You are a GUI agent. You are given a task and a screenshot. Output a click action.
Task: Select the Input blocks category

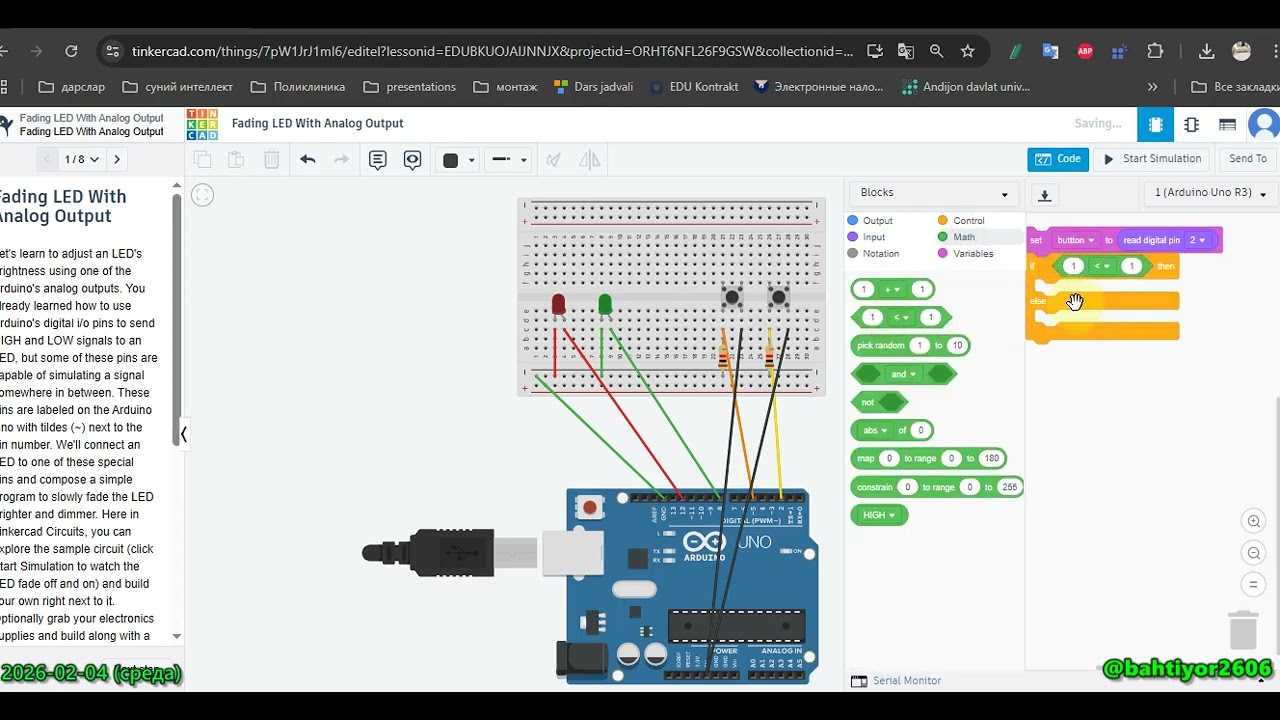[x=866, y=237]
